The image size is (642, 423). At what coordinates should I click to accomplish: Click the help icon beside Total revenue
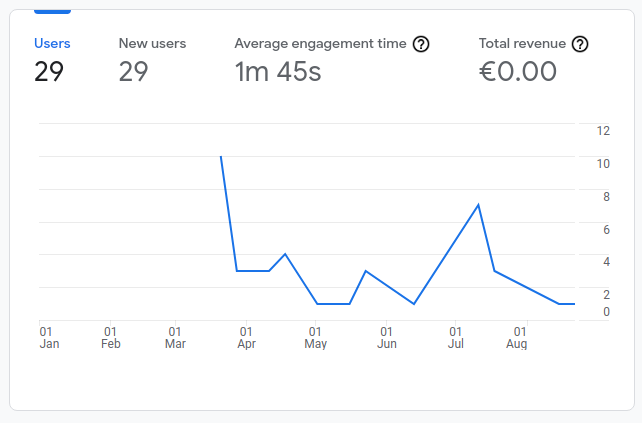(x=579, y=44)
